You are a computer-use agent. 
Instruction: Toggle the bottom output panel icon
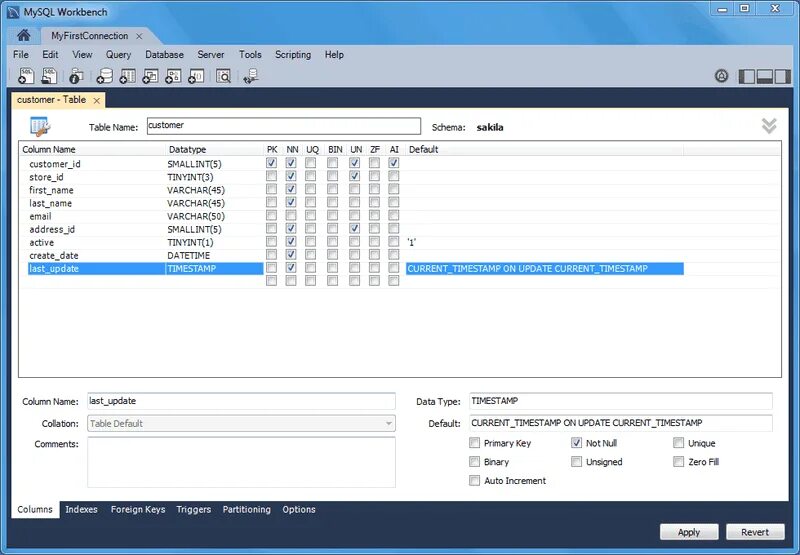[x=764, y=77]
